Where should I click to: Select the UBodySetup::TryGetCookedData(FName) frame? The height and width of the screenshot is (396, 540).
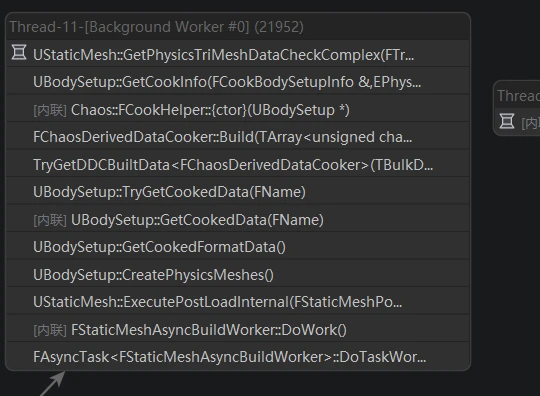238,192
